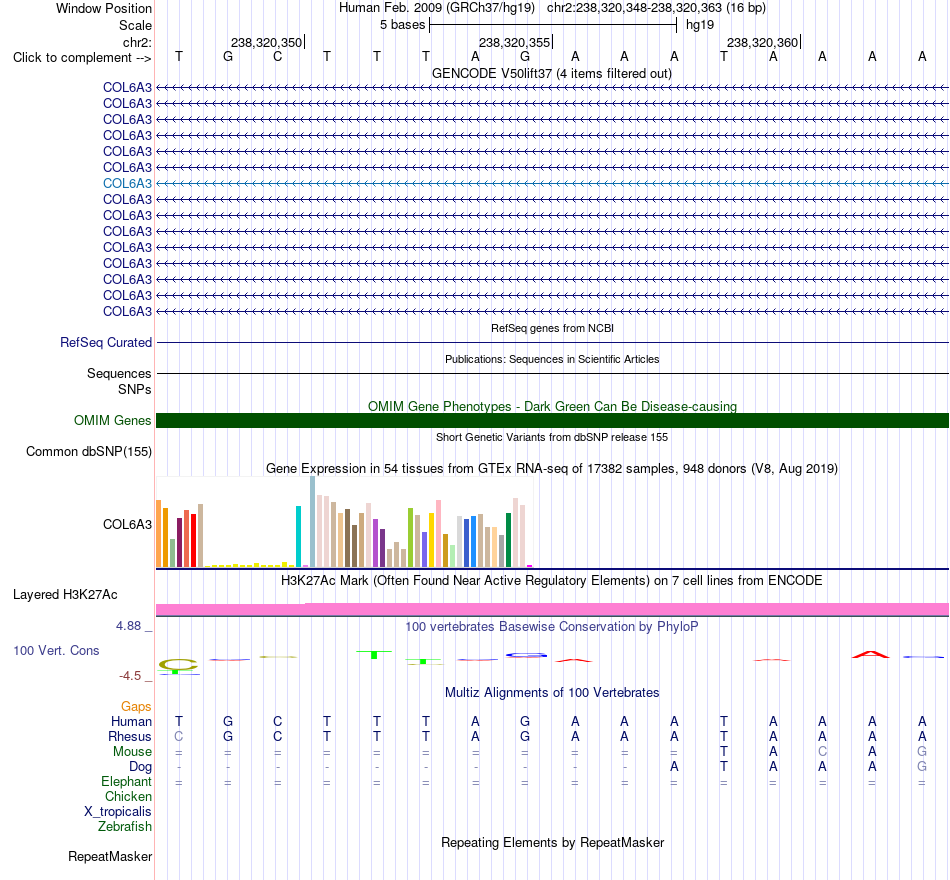
Task: Click the 'hg19' label next to scale bar
Action: (700, 25)
